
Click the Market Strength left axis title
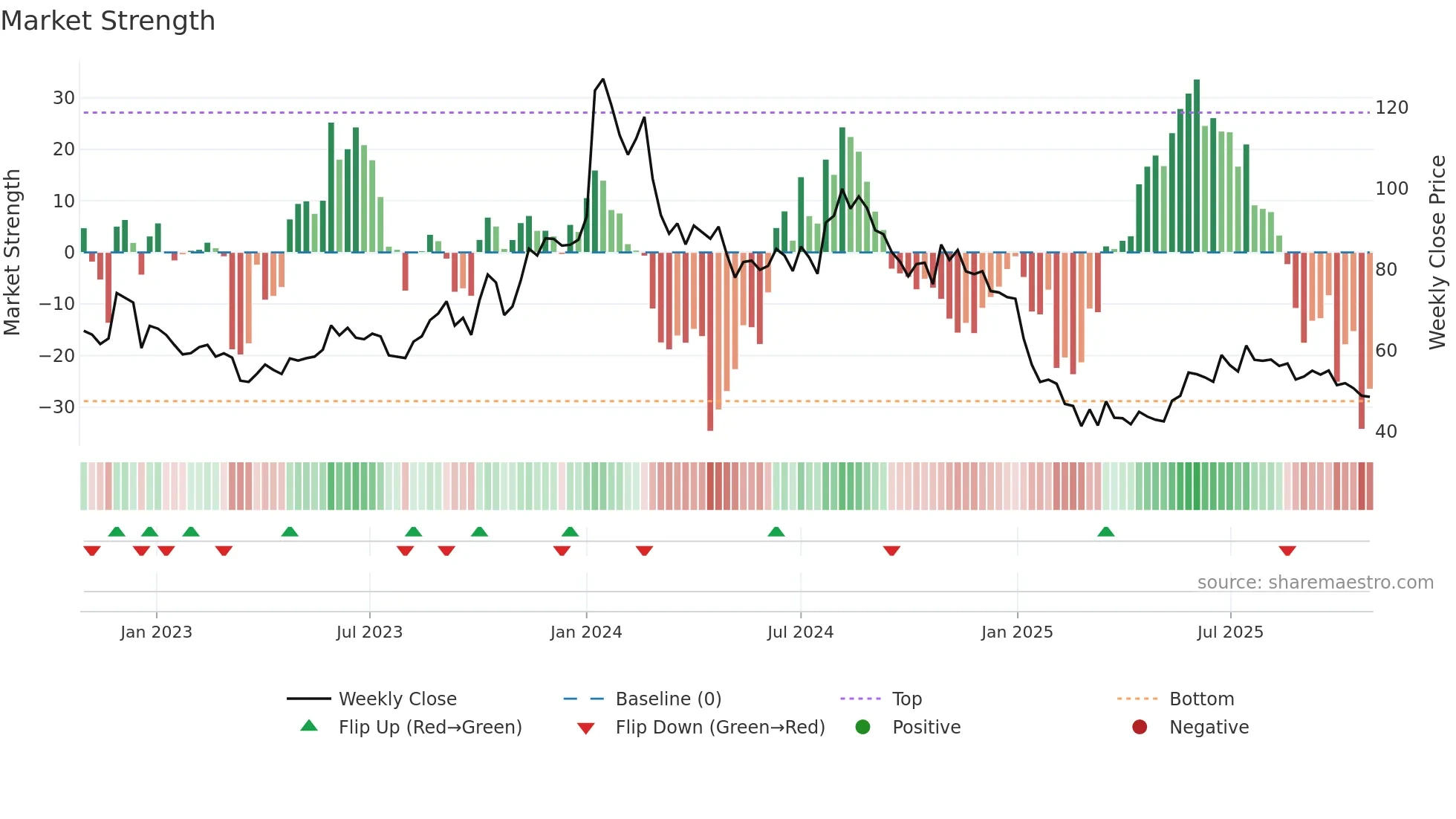click(x=13, y=252)
